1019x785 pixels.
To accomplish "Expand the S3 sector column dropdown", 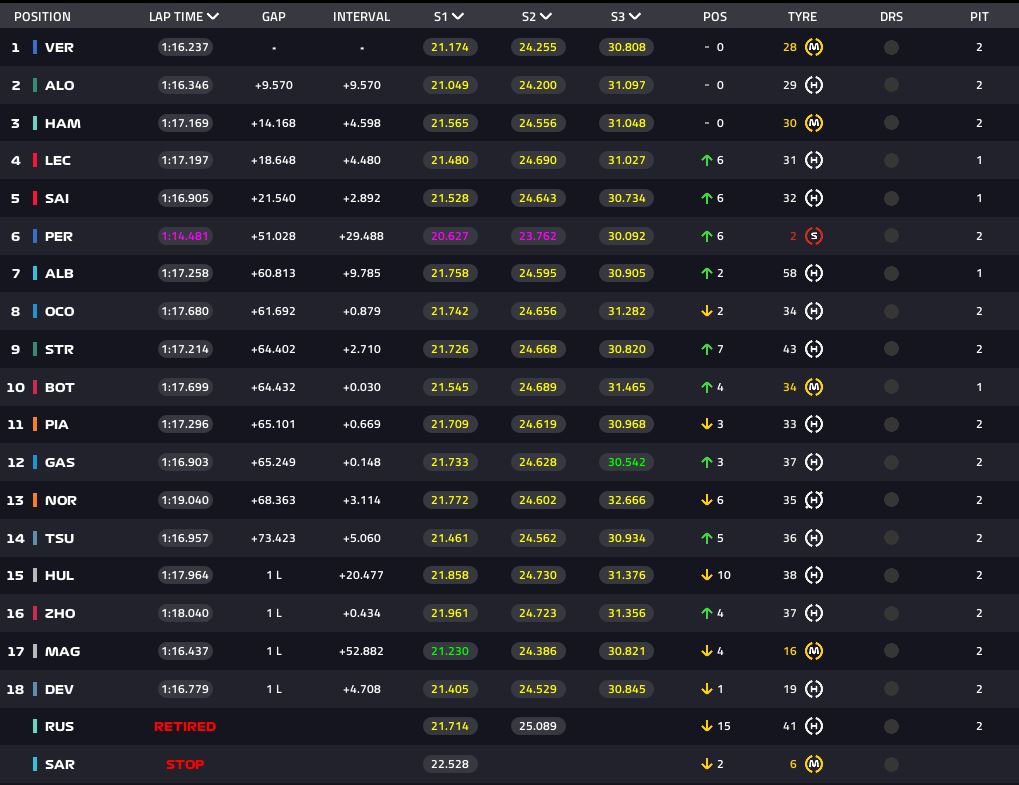I will pyautogui.click(x=635, y=17).
